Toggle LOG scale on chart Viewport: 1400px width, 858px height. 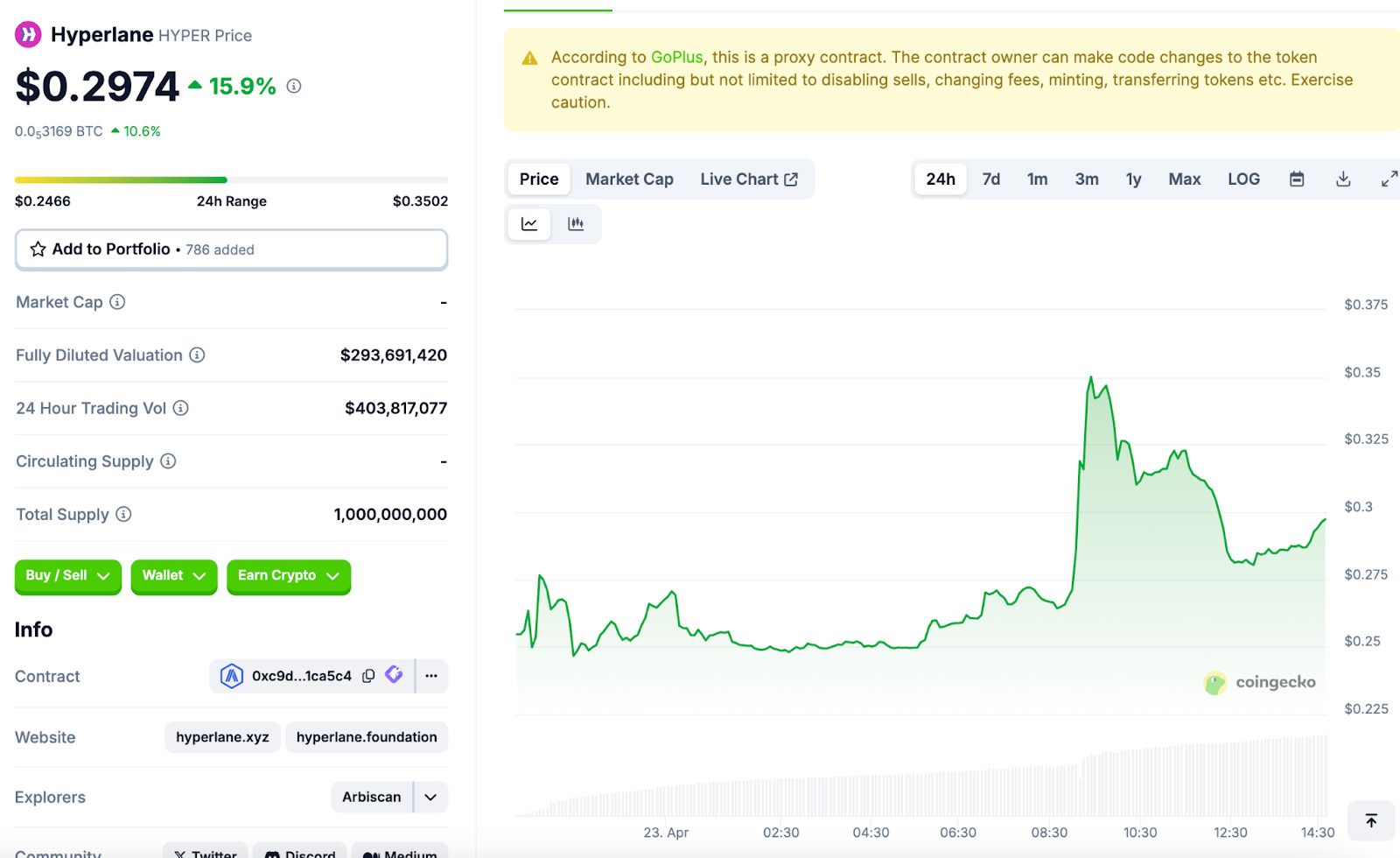click(x=1242, y=179)
